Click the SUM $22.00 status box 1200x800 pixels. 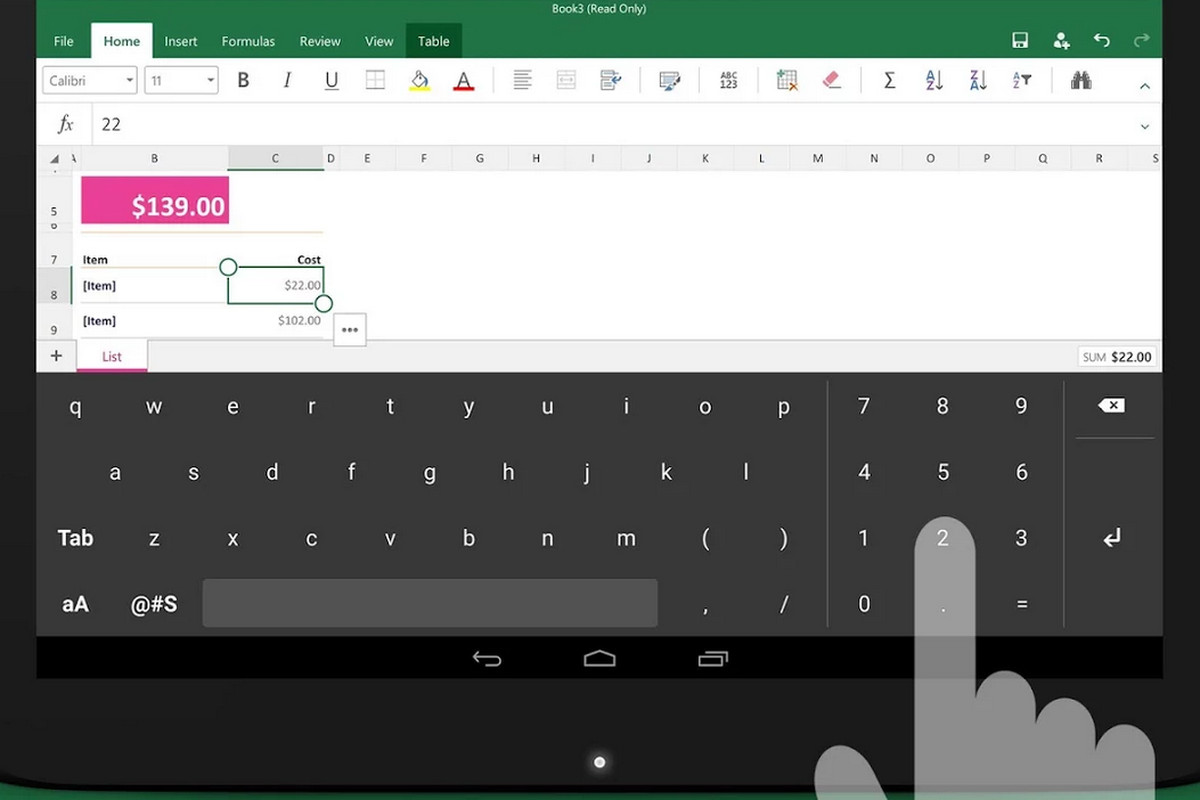[1118, 357]
